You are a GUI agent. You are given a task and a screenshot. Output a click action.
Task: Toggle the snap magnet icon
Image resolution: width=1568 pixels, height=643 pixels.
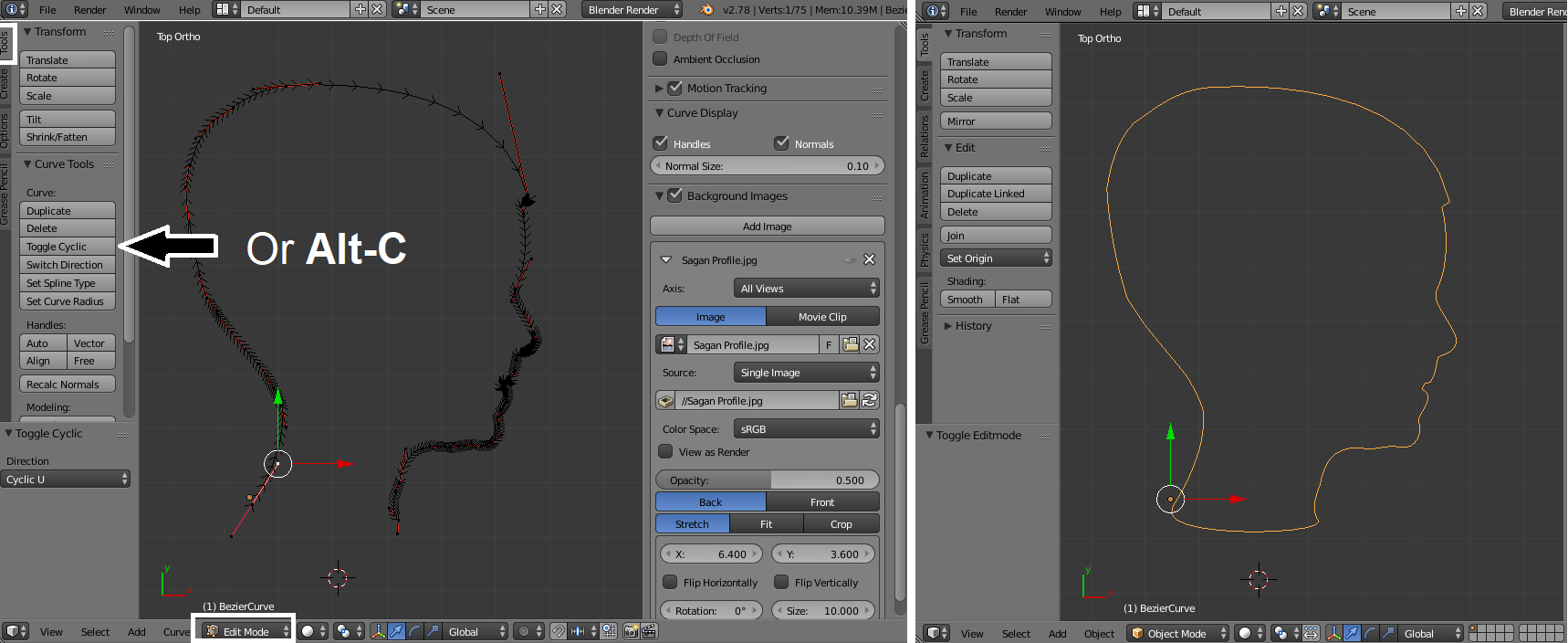(559, 631)
